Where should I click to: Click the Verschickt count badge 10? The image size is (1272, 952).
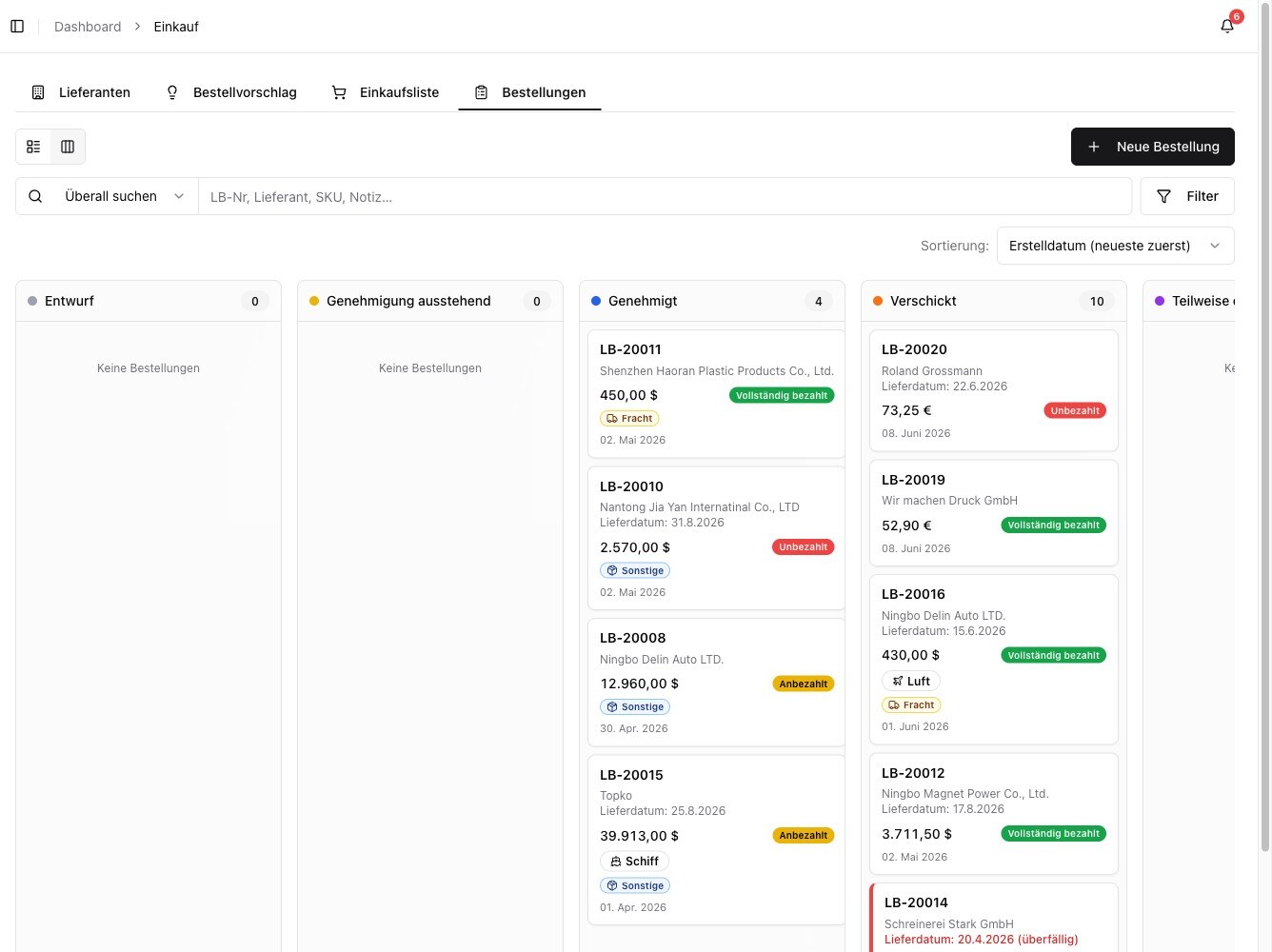(x=1097, y=302)
